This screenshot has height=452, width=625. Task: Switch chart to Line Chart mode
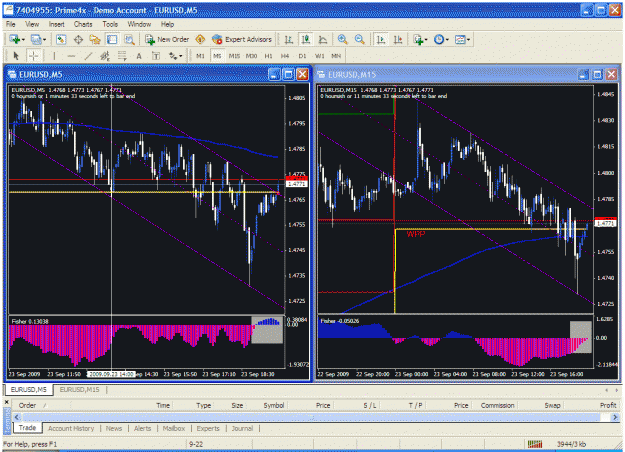click(323, 39)
